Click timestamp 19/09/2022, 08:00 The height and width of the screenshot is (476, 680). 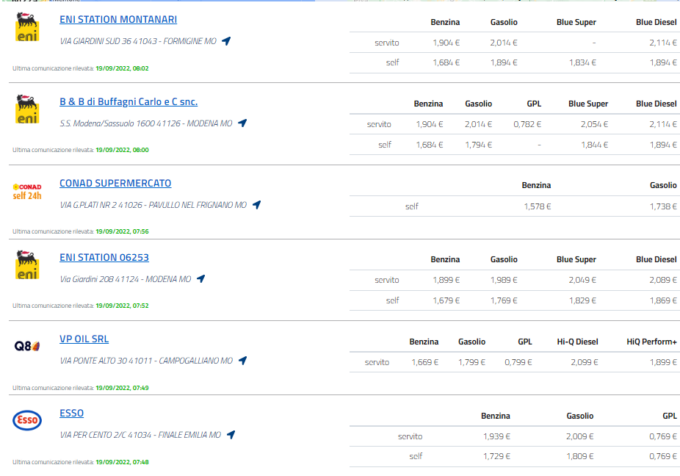[x=122, y=150]
